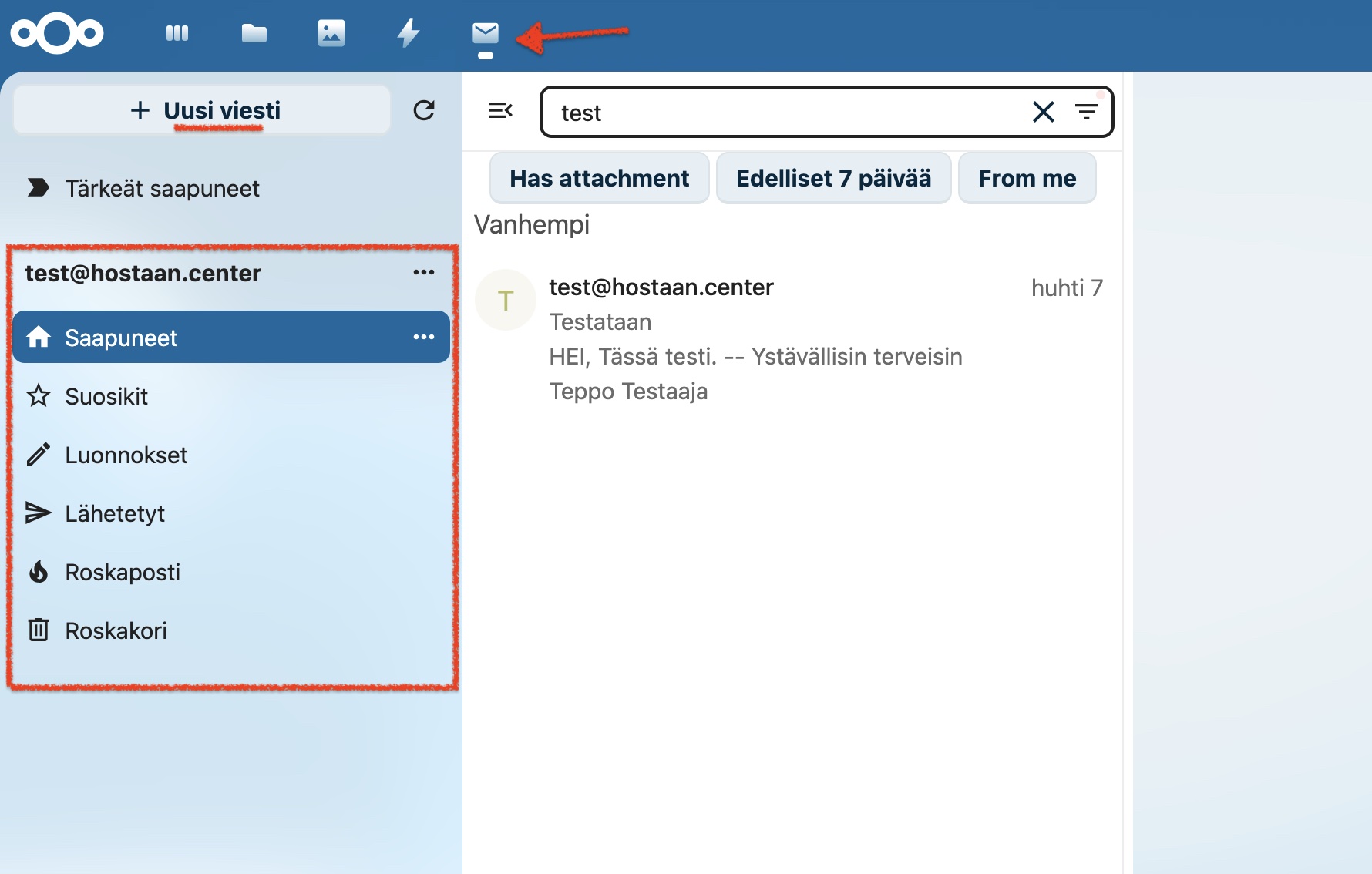Compose with Uusi viesti button
Screen dimensions: 1372x874
coord(202,110)
